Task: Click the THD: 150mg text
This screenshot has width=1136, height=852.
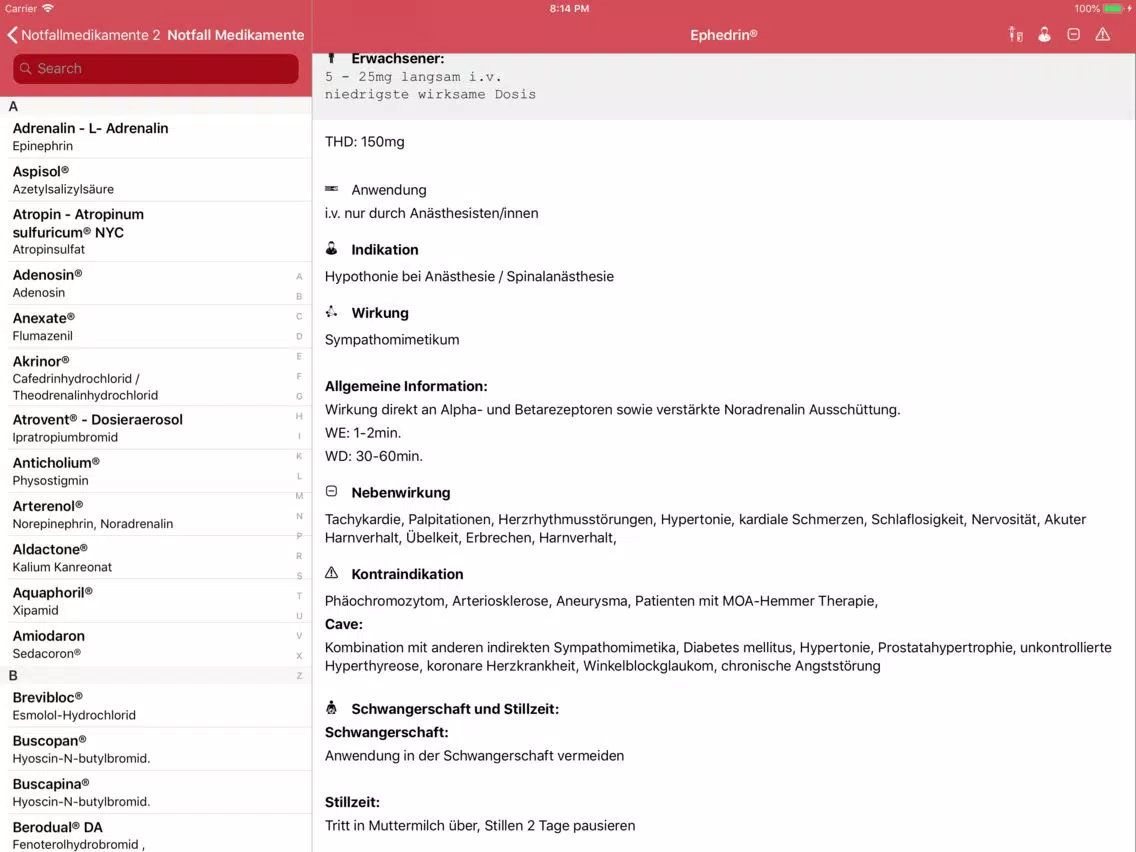Action: pos(364,142)
